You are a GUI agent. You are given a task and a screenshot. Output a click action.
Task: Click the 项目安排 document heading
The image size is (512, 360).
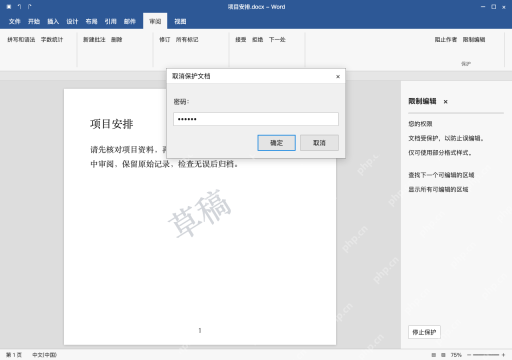(x=112, y=124)
